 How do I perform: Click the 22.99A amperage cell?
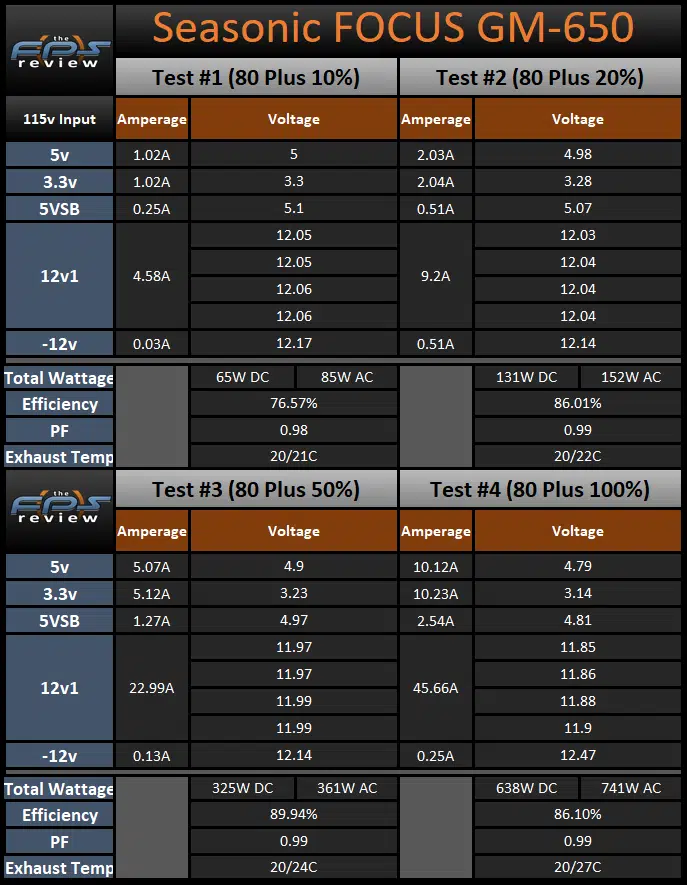[x=151, y=688]
